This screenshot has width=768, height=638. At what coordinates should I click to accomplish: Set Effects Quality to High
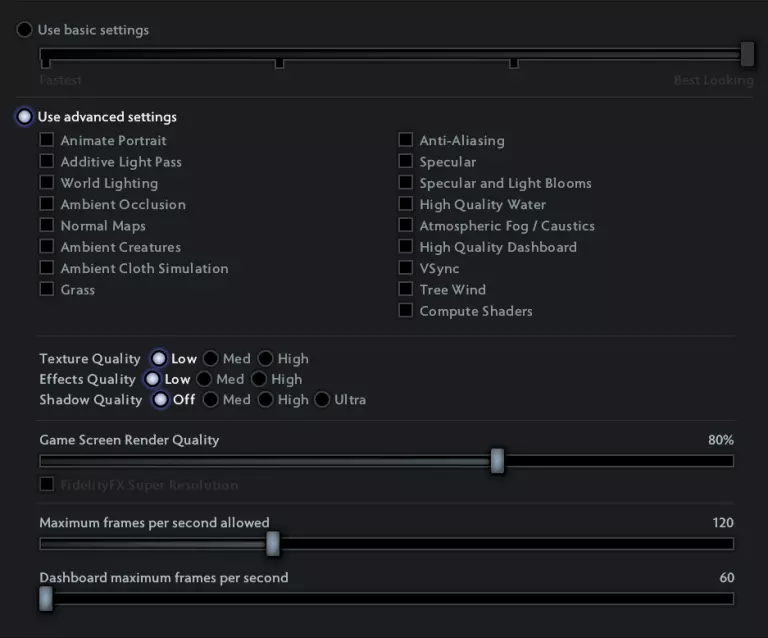coord(259,379)
